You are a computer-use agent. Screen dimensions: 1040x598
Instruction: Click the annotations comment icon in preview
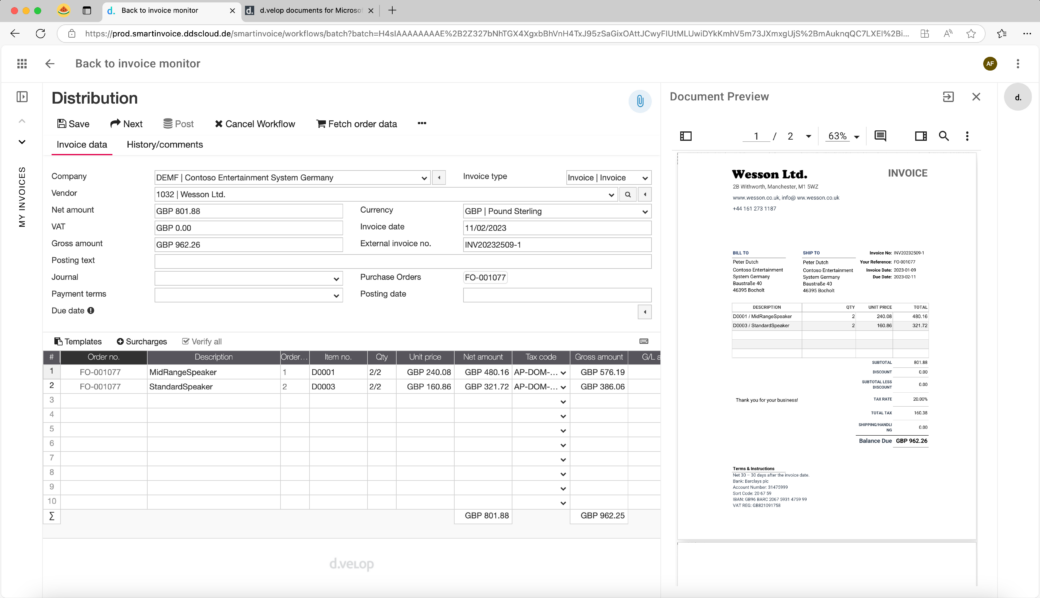[880, 136]
